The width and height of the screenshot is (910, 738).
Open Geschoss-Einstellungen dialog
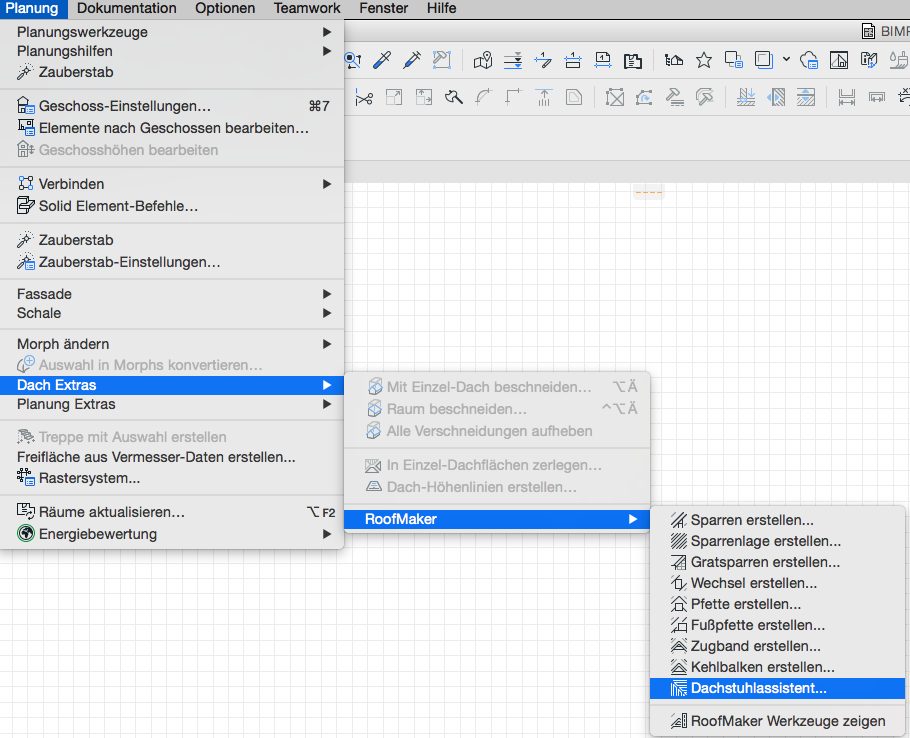click(x=124, y=106)
